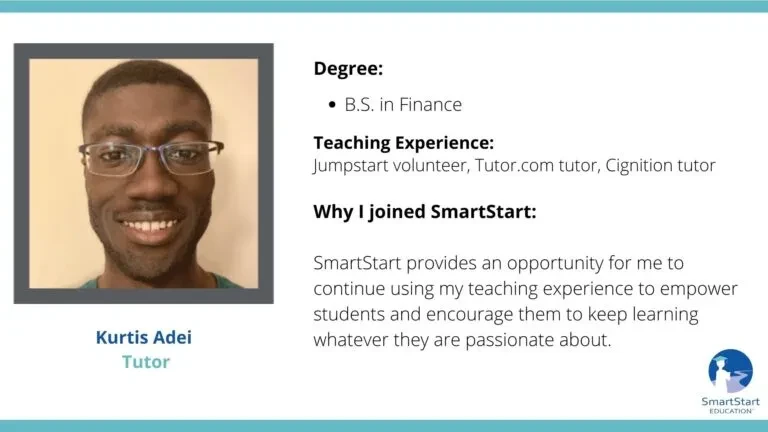
Task: Click the tutor profile photo
Action: click(x=144, y=173)
